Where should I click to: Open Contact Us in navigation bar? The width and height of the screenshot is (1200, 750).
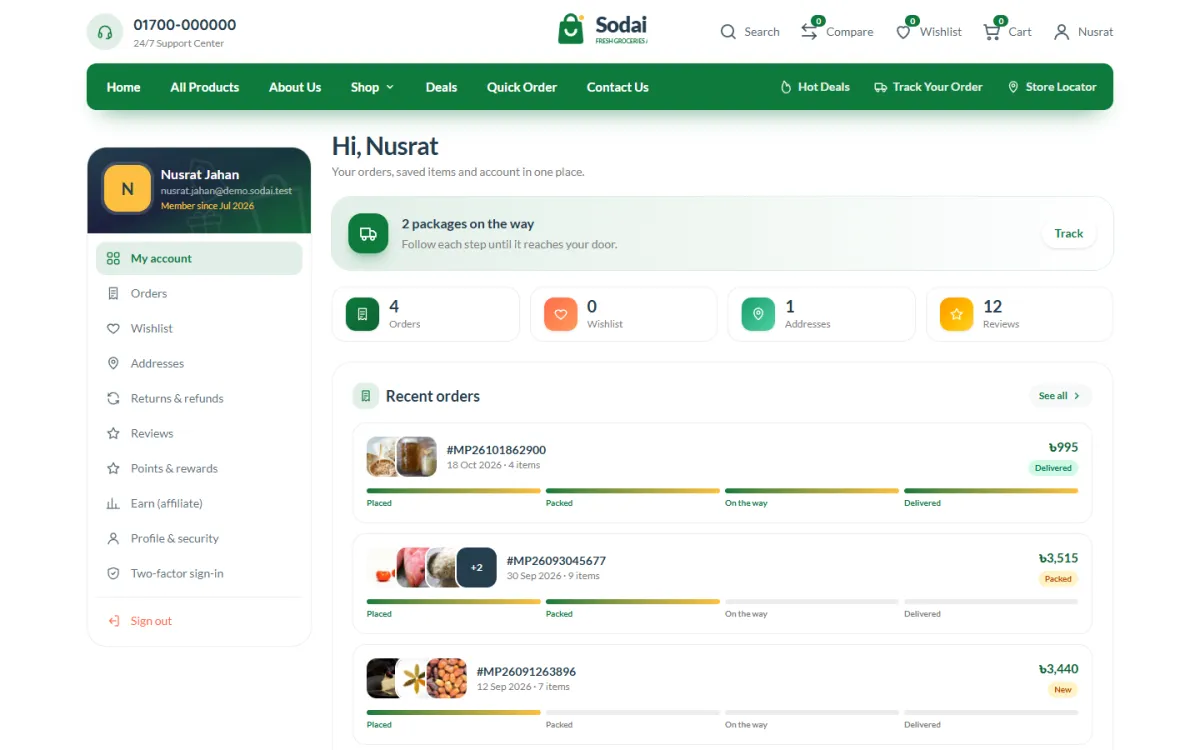coord(618,87)
